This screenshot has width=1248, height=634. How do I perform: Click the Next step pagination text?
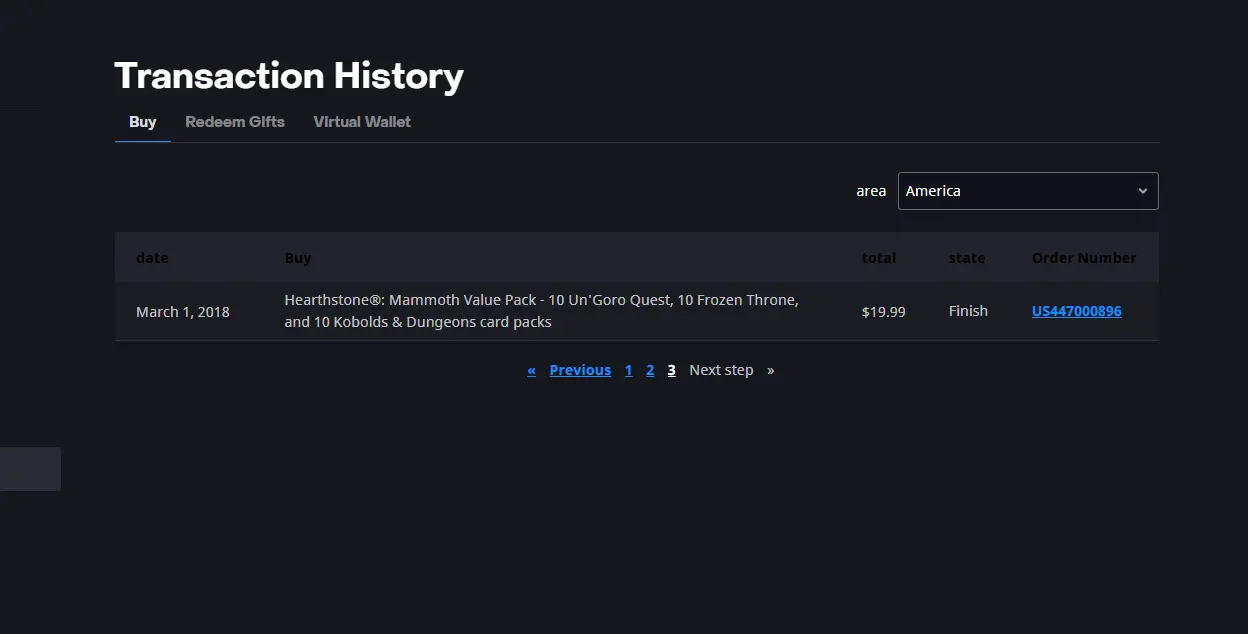[x=721, y=370]
